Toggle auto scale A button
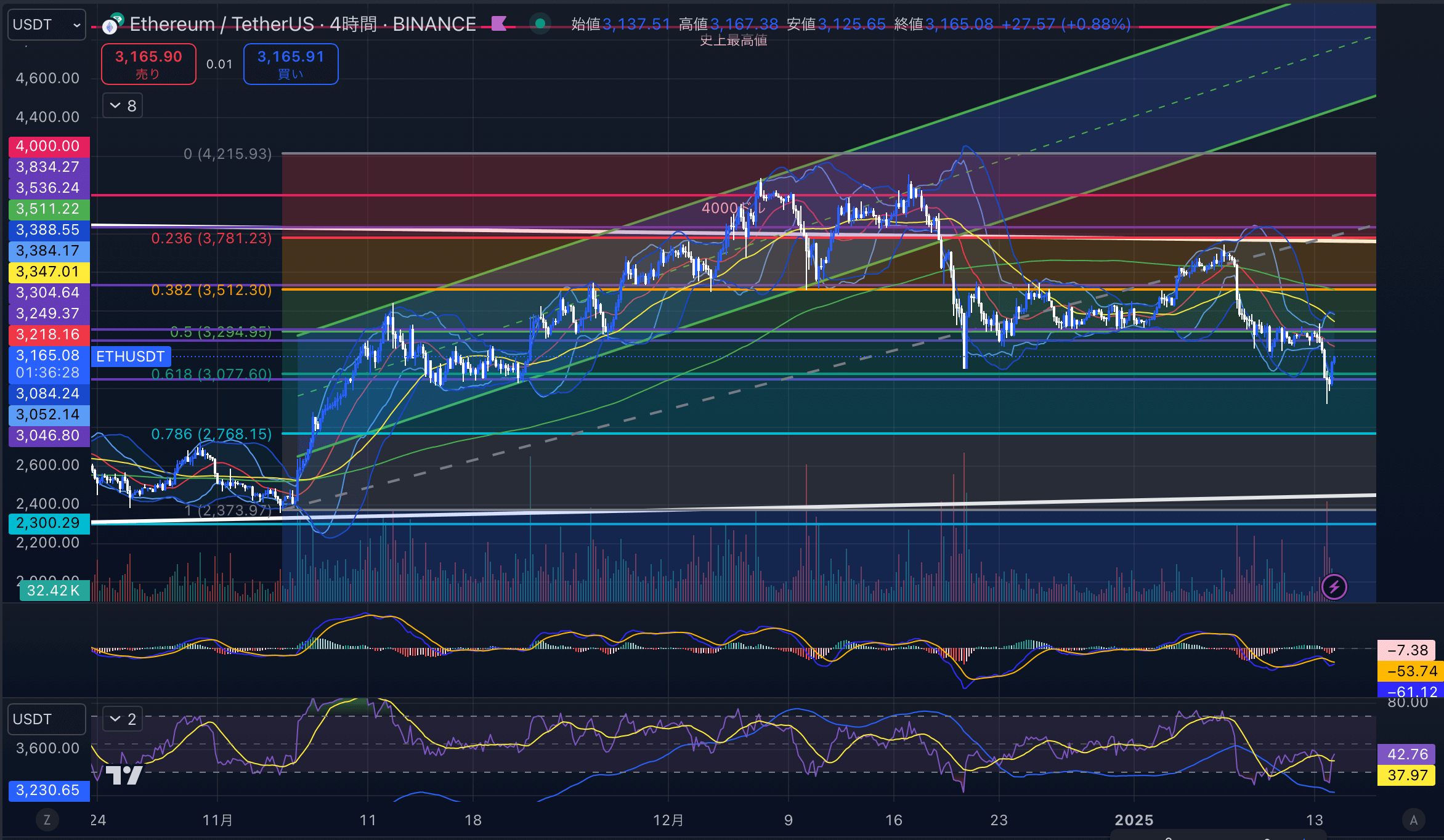Image resolution: width=1444 pixels, height=840 pixels. [1414, 820]
